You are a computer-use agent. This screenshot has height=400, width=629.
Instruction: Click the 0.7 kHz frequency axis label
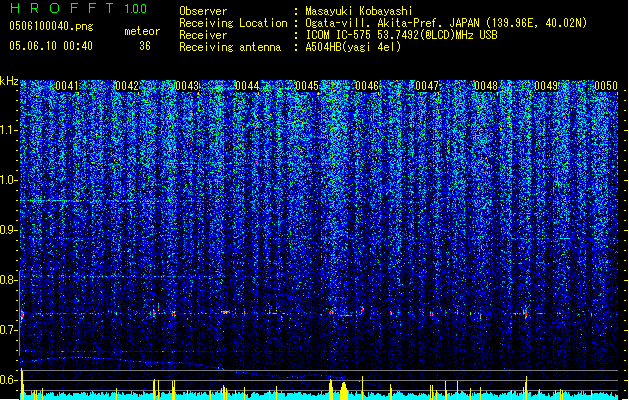(8, 330)
